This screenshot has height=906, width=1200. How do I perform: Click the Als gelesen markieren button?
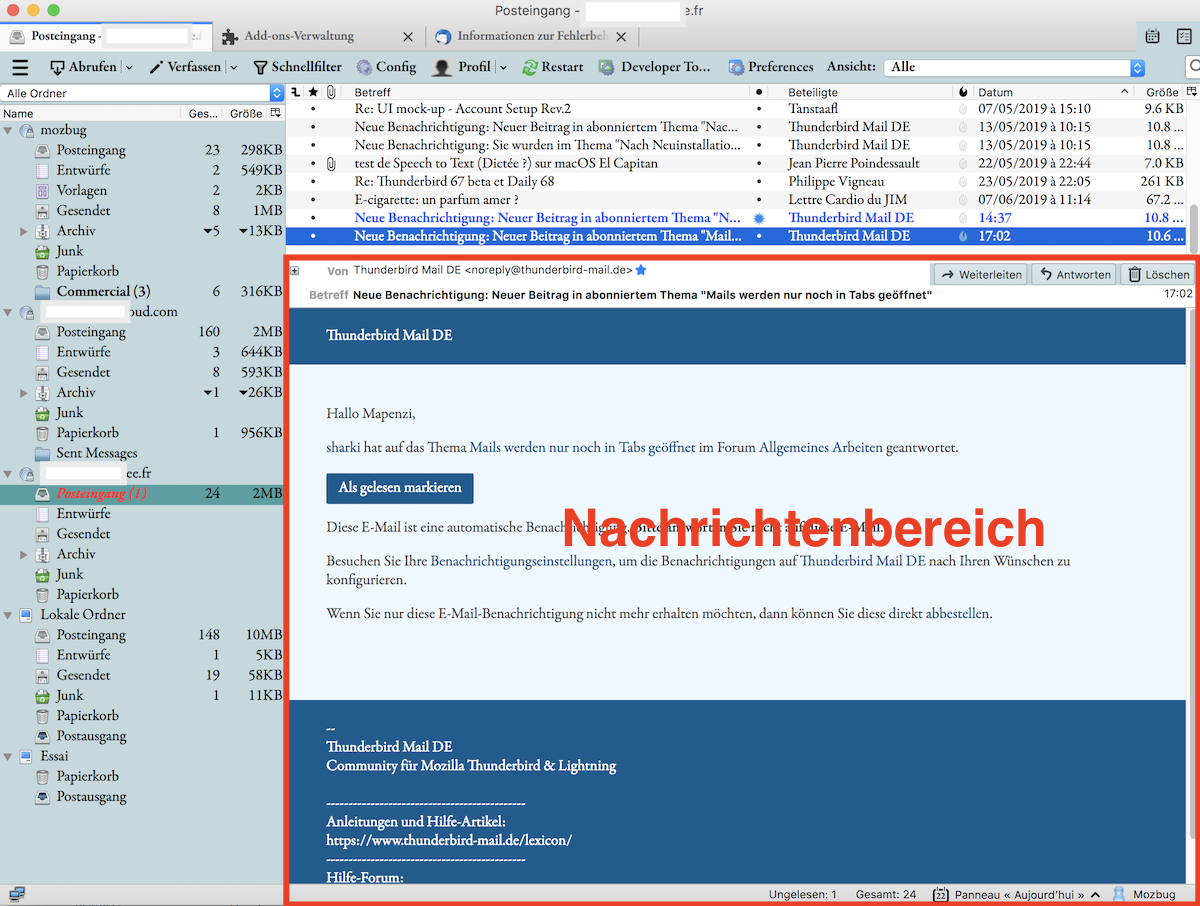(399, 488)
